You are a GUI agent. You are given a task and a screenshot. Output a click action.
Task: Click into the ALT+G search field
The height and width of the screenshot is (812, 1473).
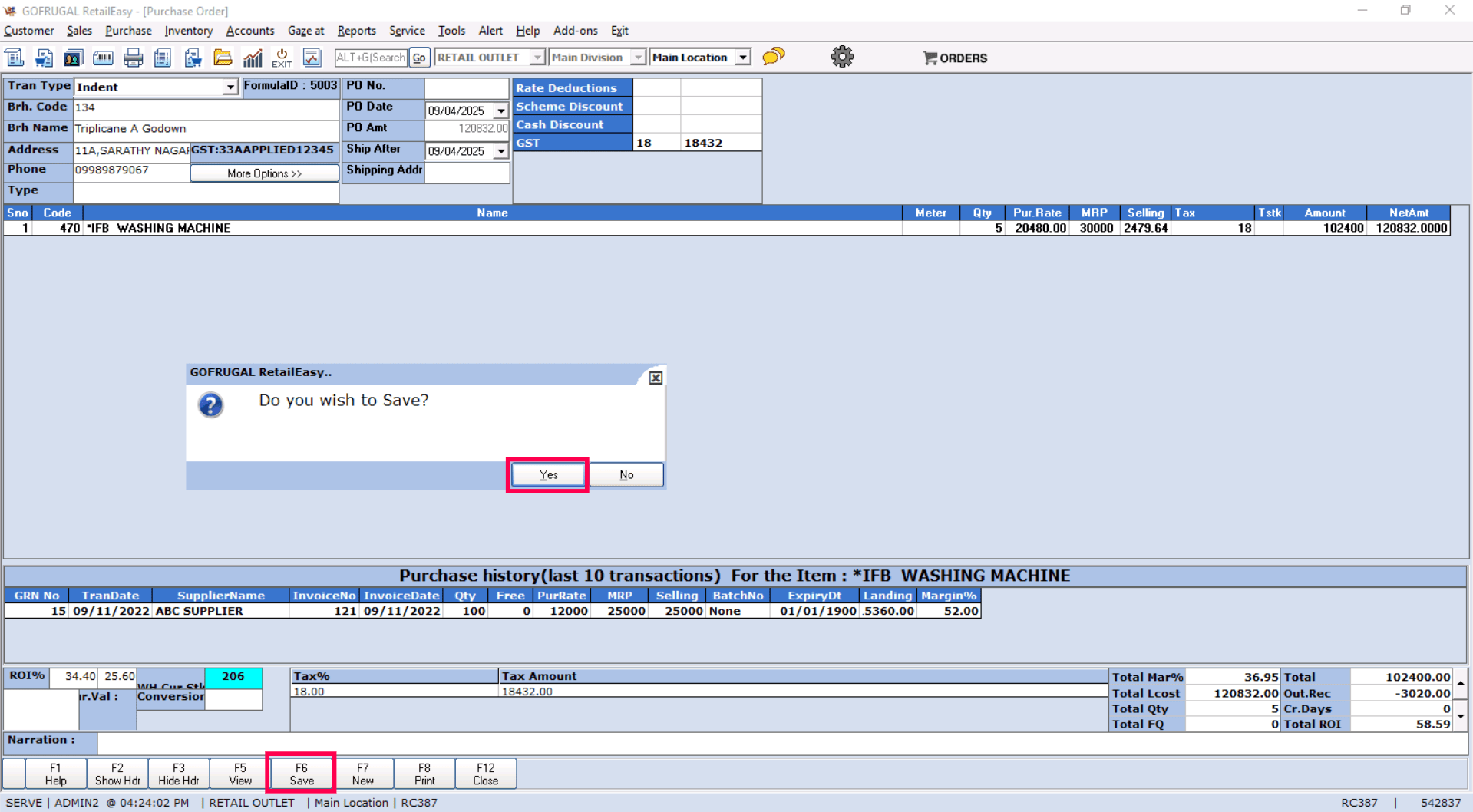click(371, 58)
